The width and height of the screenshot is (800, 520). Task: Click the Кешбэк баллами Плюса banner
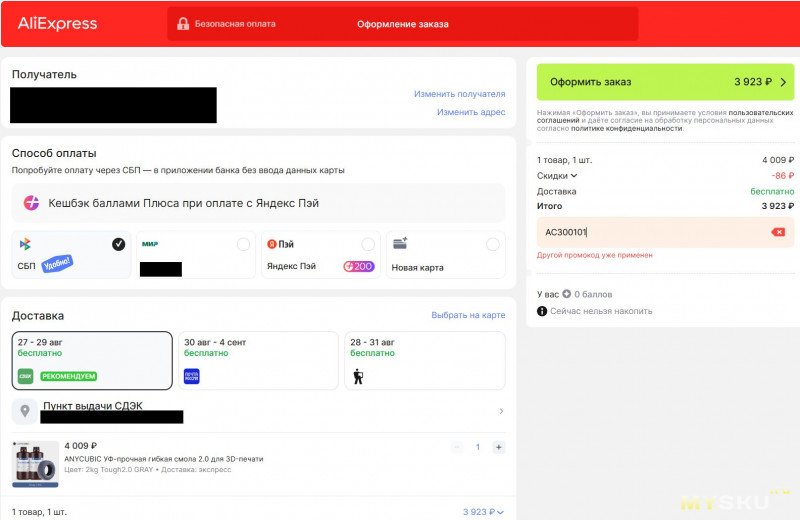click(258, 203)
